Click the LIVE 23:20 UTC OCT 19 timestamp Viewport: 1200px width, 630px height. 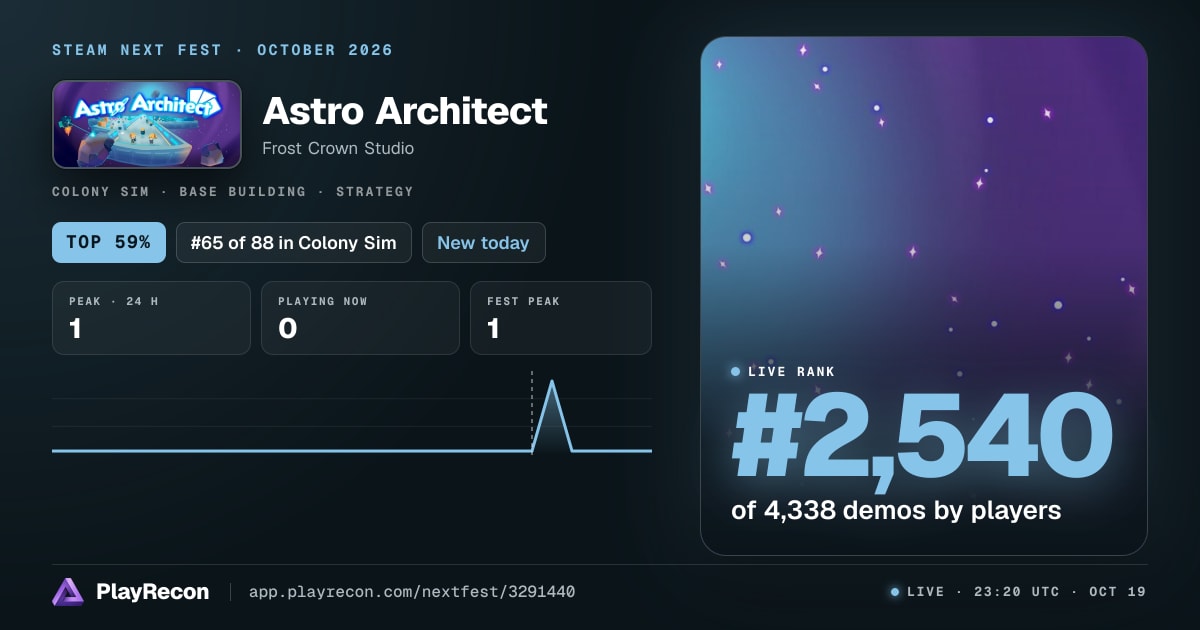[1026, 592]
